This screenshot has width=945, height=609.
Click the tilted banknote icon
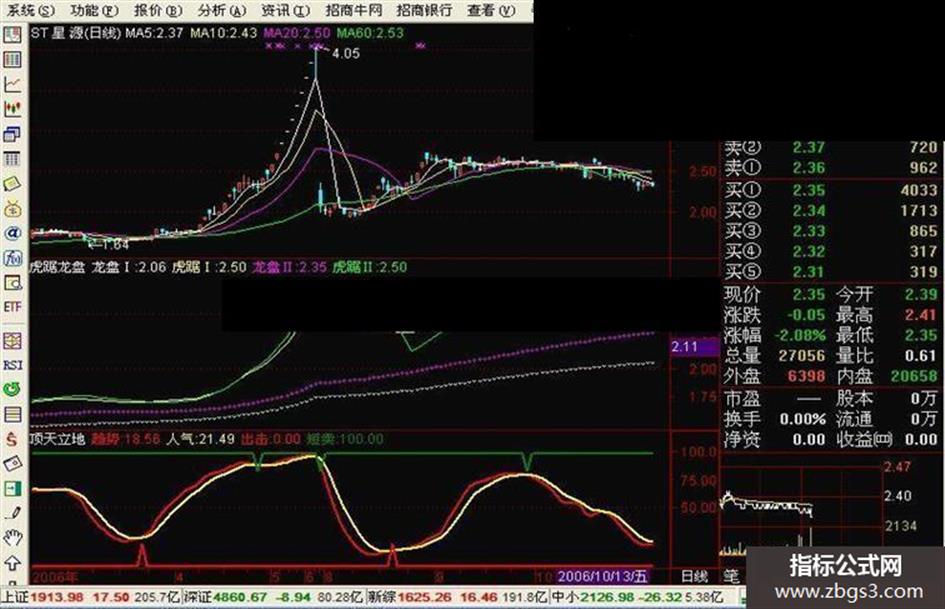click(13, 464)
